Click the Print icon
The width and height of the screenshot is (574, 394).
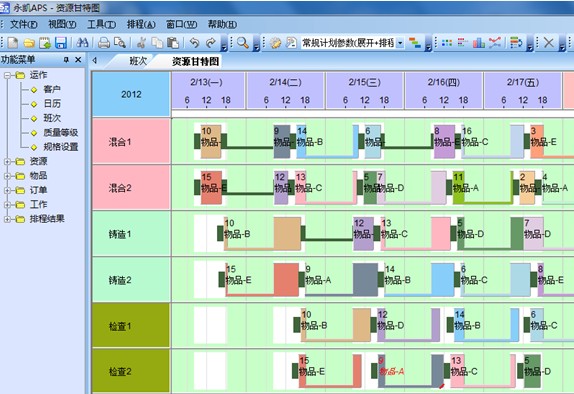pyautogui.click(x=104, y=43)
